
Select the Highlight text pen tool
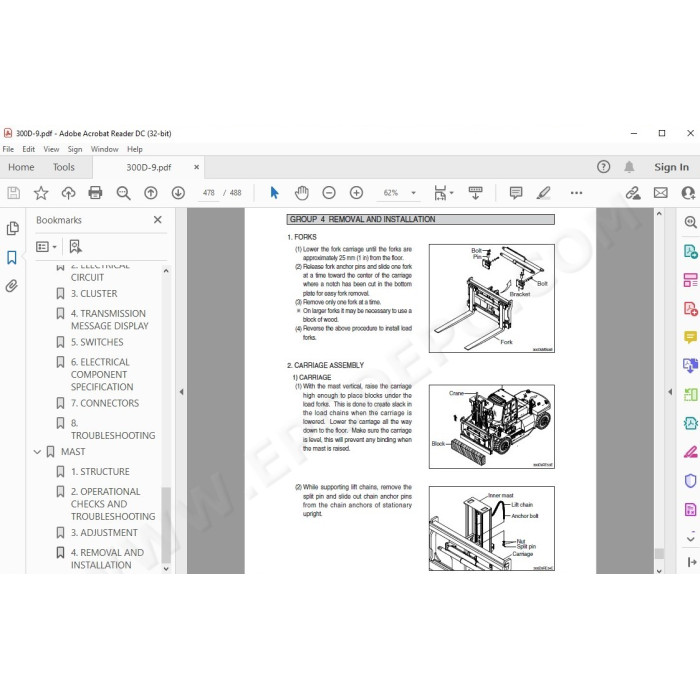tap(543, 193)
